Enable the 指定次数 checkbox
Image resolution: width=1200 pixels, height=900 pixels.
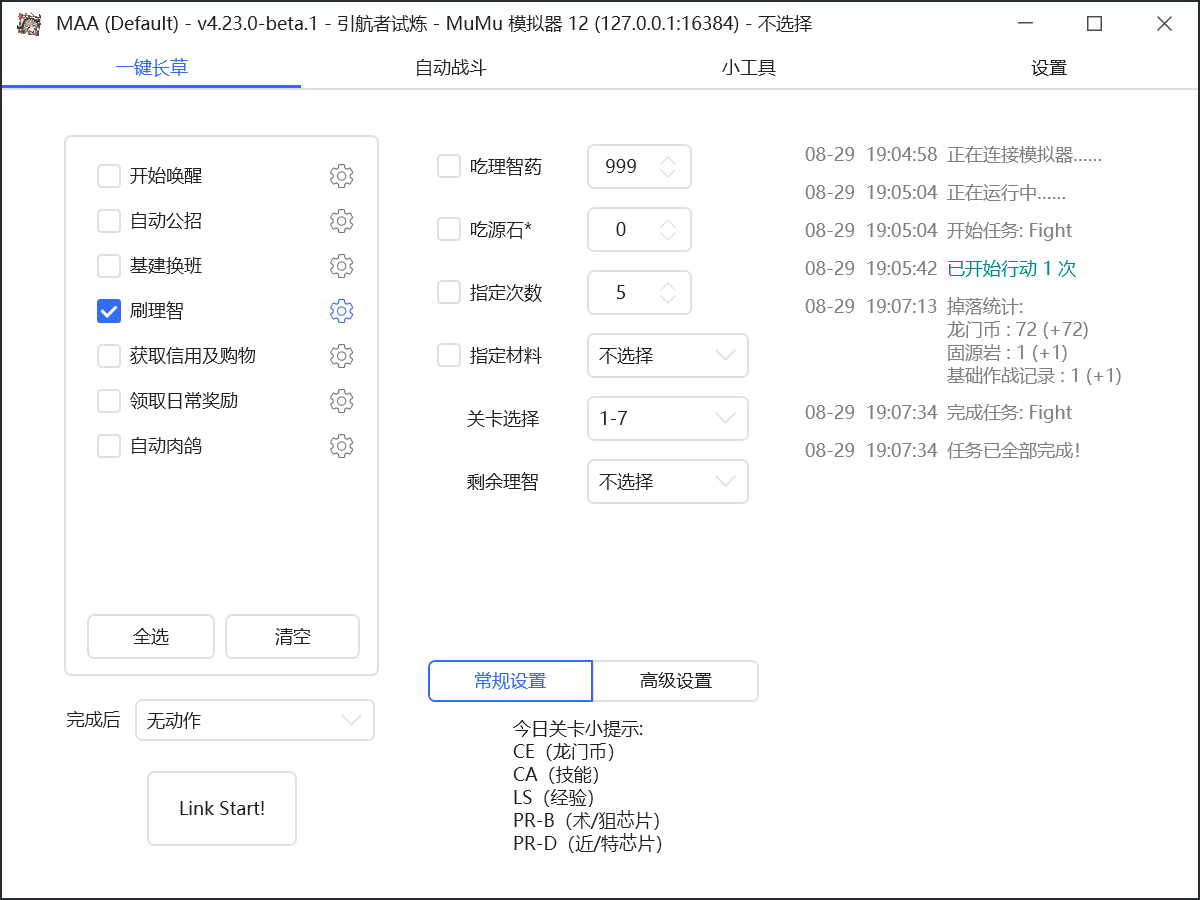click(448, 292)
